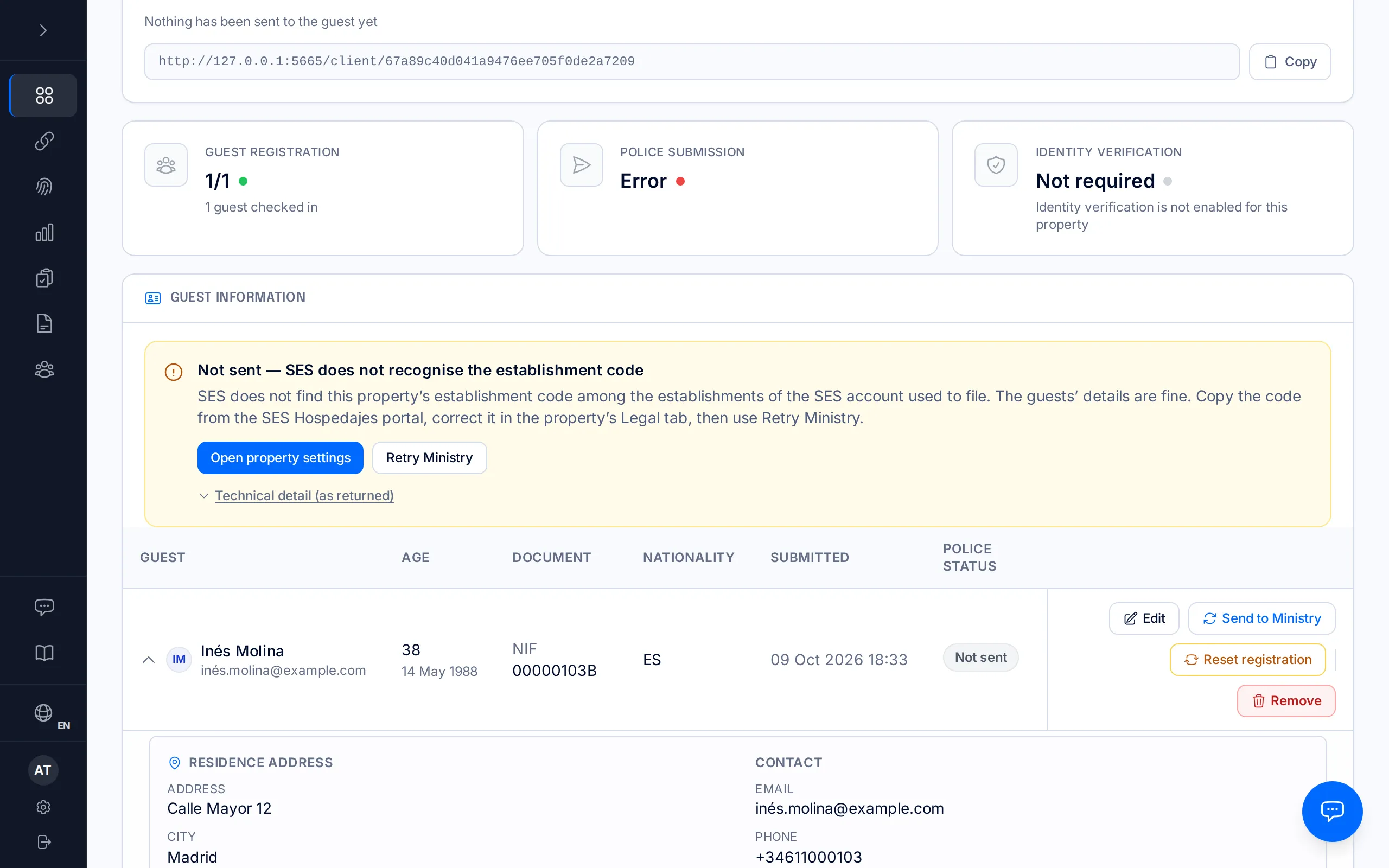This screenshot has height=868, width=1389.
Task: Click the client URL field
Action: pyautogui.click(x=692, y=61)
